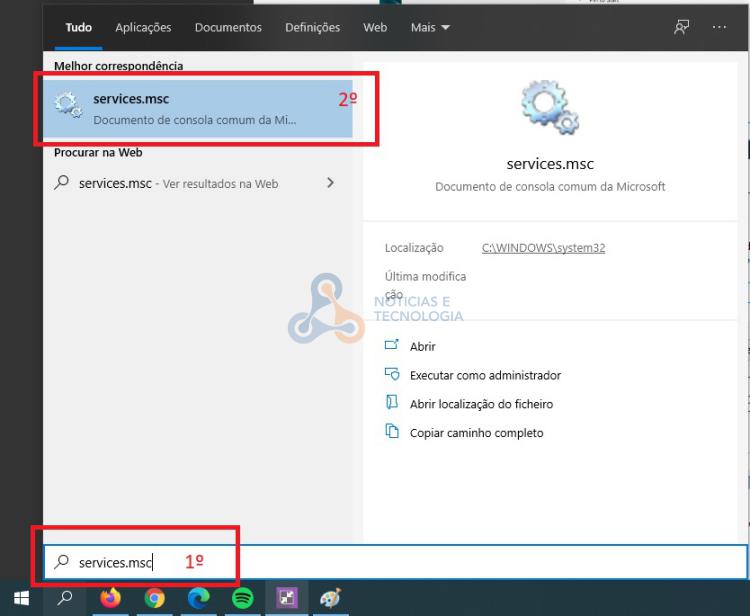Open Spotify from the taskbar
This screenshot has height=616, width=750.
(243, 598)
